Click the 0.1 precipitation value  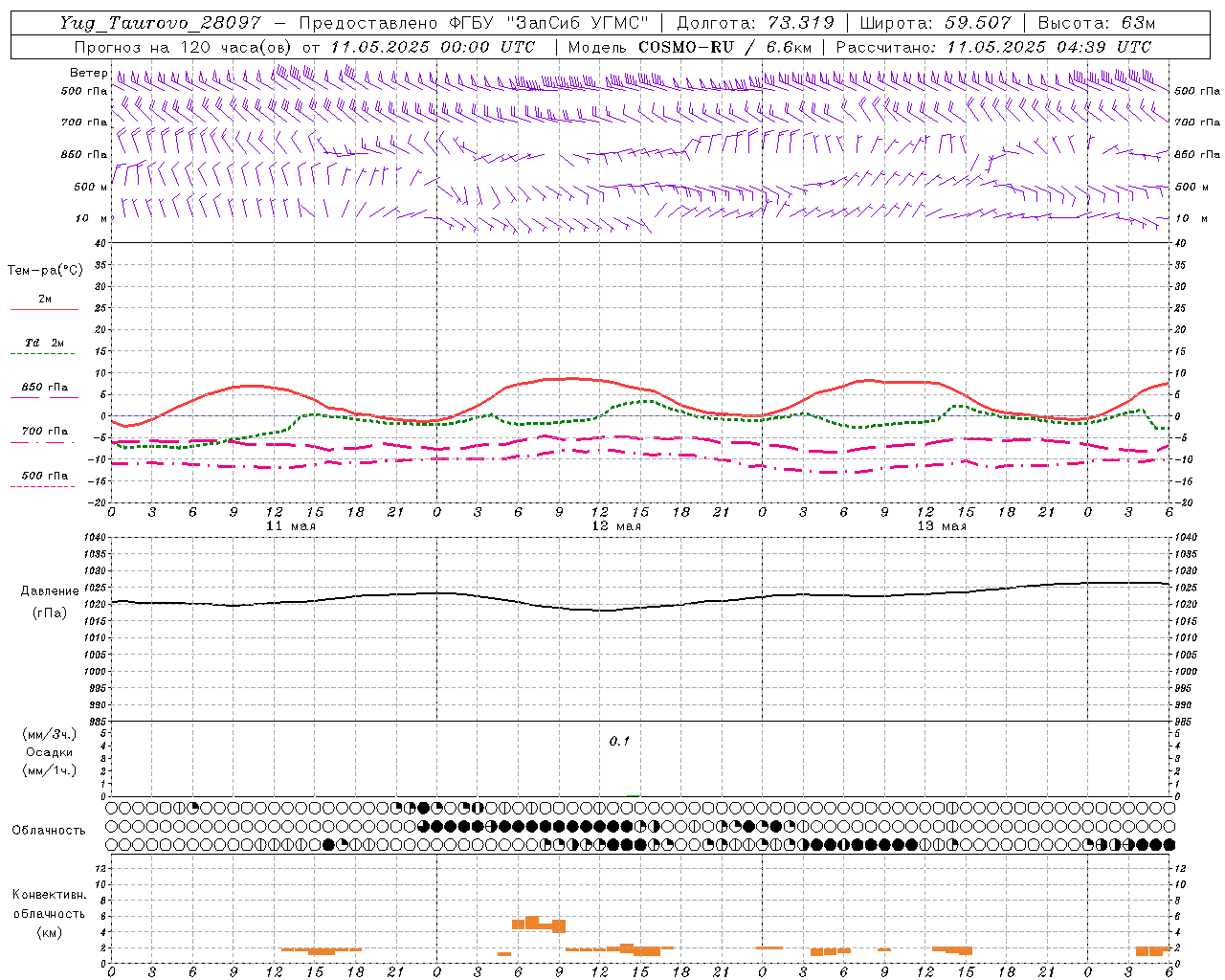619,742
